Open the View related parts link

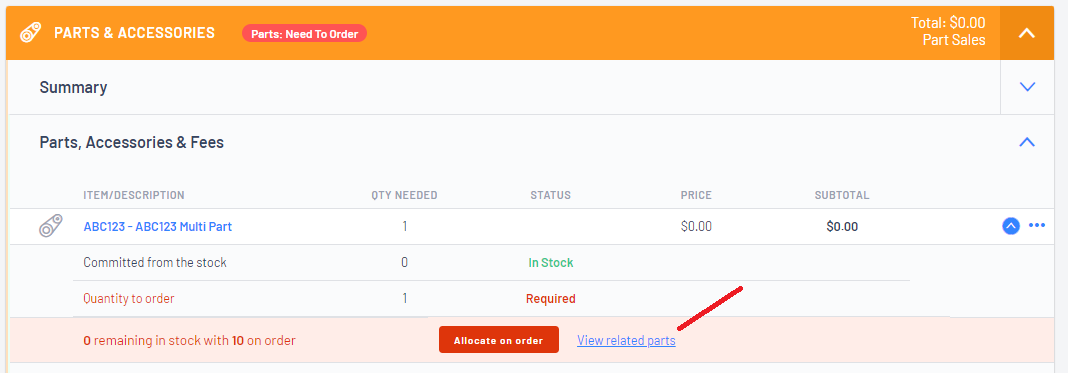(626, 340)
